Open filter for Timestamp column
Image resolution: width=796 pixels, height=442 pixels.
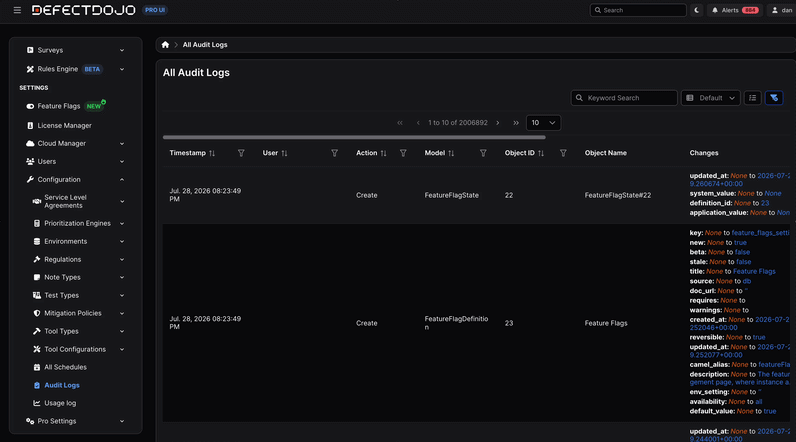pos(241,153)
